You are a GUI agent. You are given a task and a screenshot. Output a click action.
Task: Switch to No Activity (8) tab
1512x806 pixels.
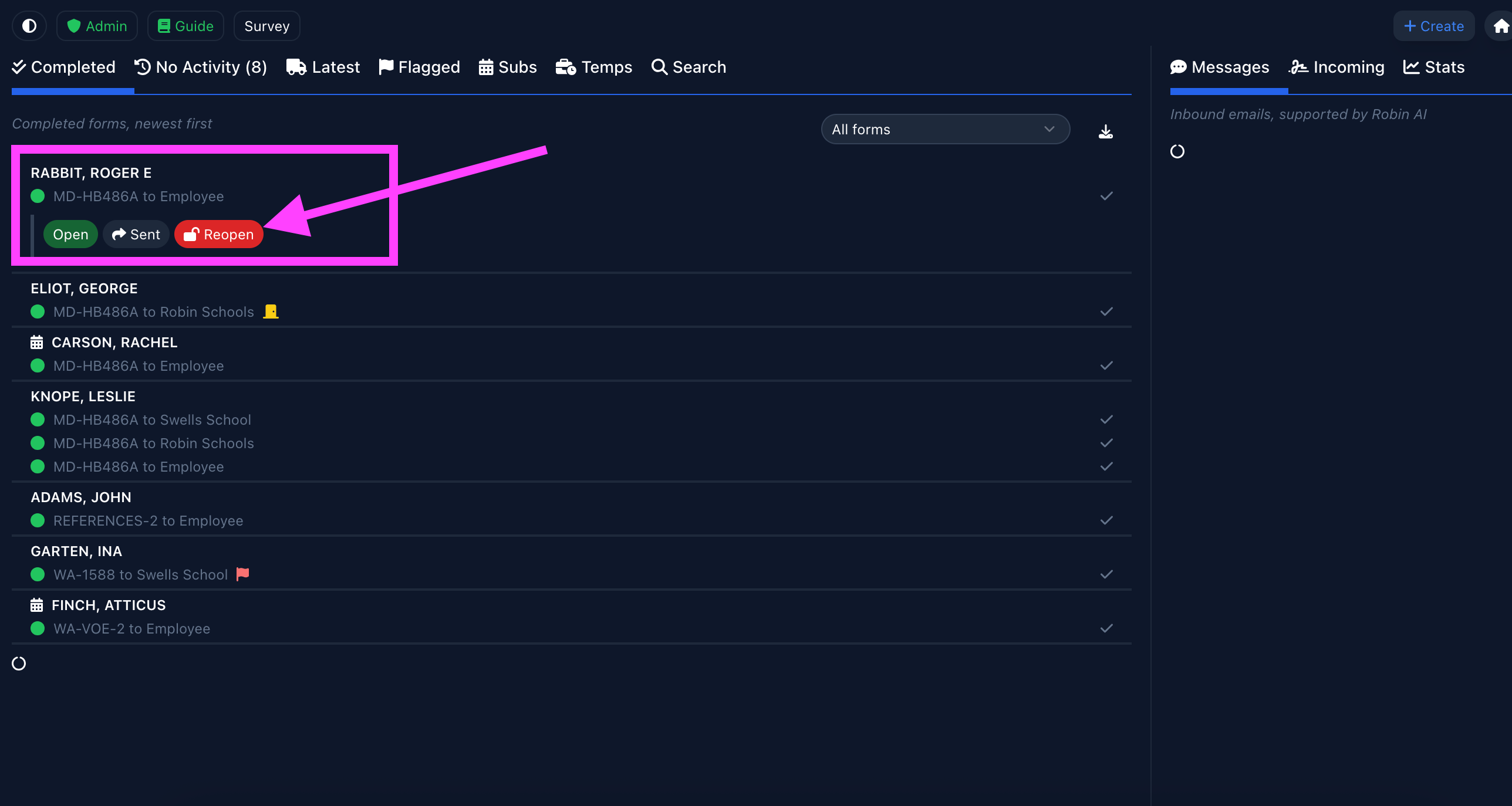(x=201, y=67)
